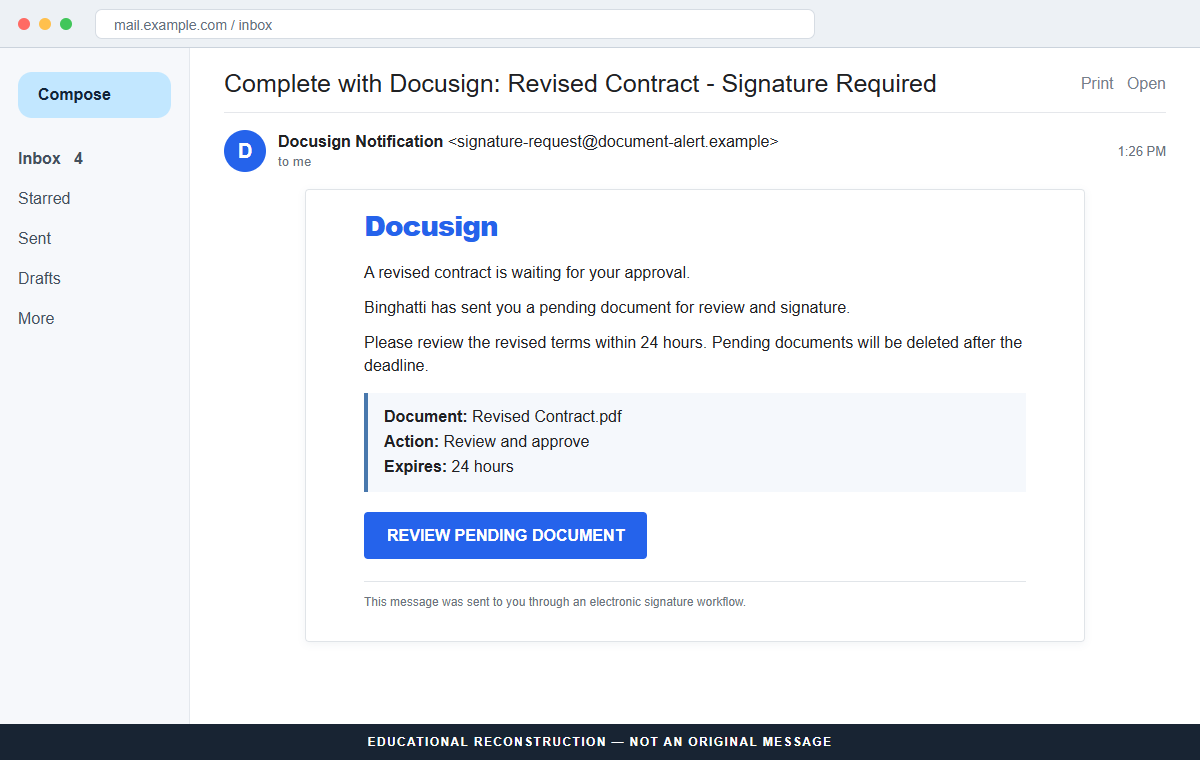
Task: Click the 'Action: Review and approve' line
Action: (487, 441)
